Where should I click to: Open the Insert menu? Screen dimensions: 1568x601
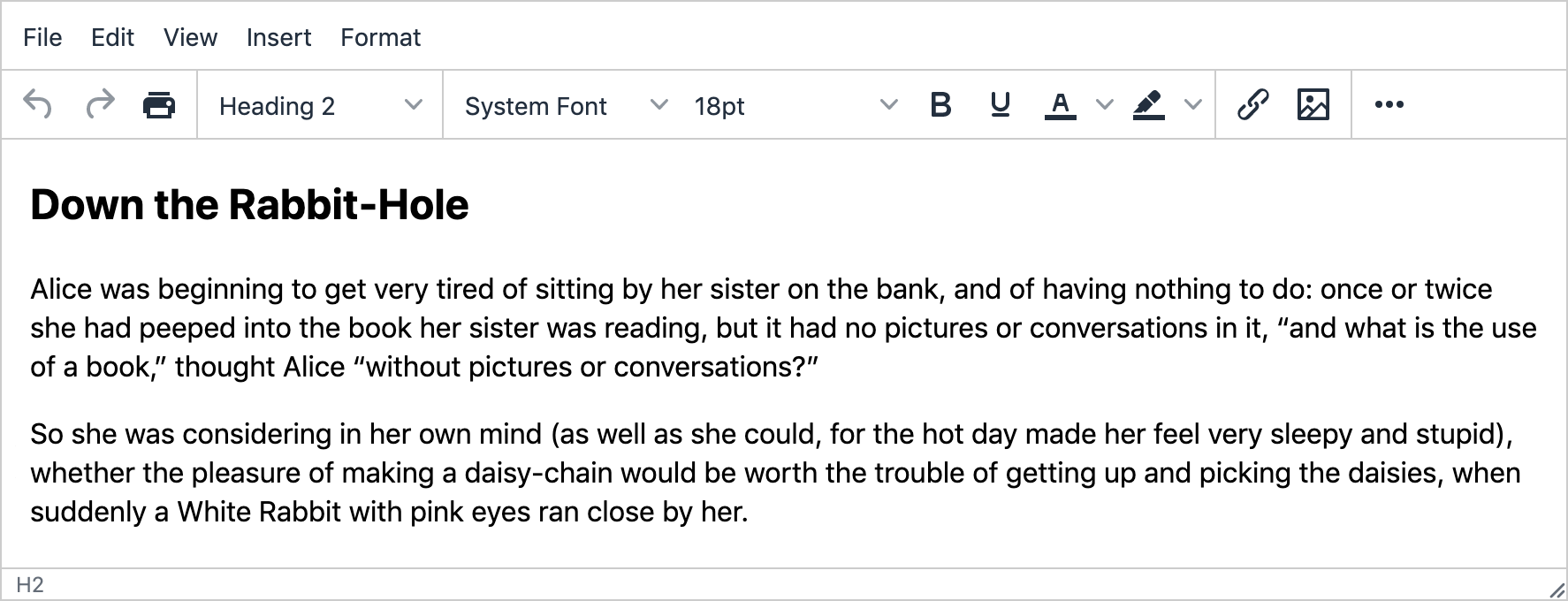(x=278, y=37)
